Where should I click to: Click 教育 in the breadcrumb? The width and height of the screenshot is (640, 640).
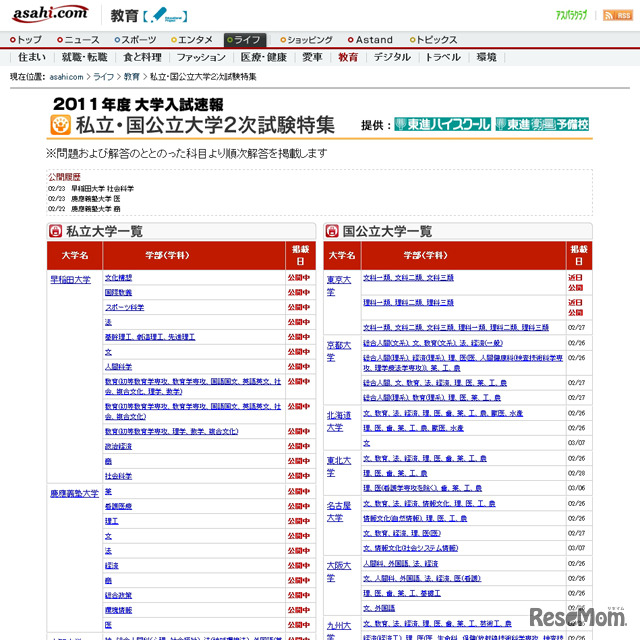coord(131,77)
